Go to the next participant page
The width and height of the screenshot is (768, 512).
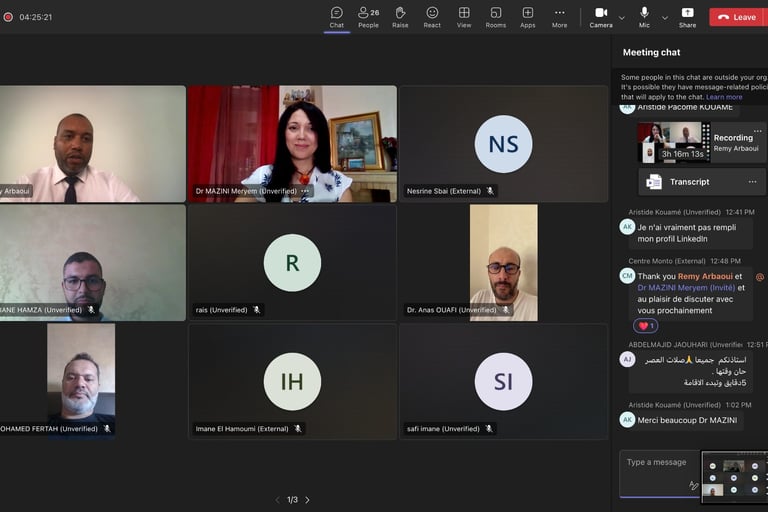[x=308, y=500]
